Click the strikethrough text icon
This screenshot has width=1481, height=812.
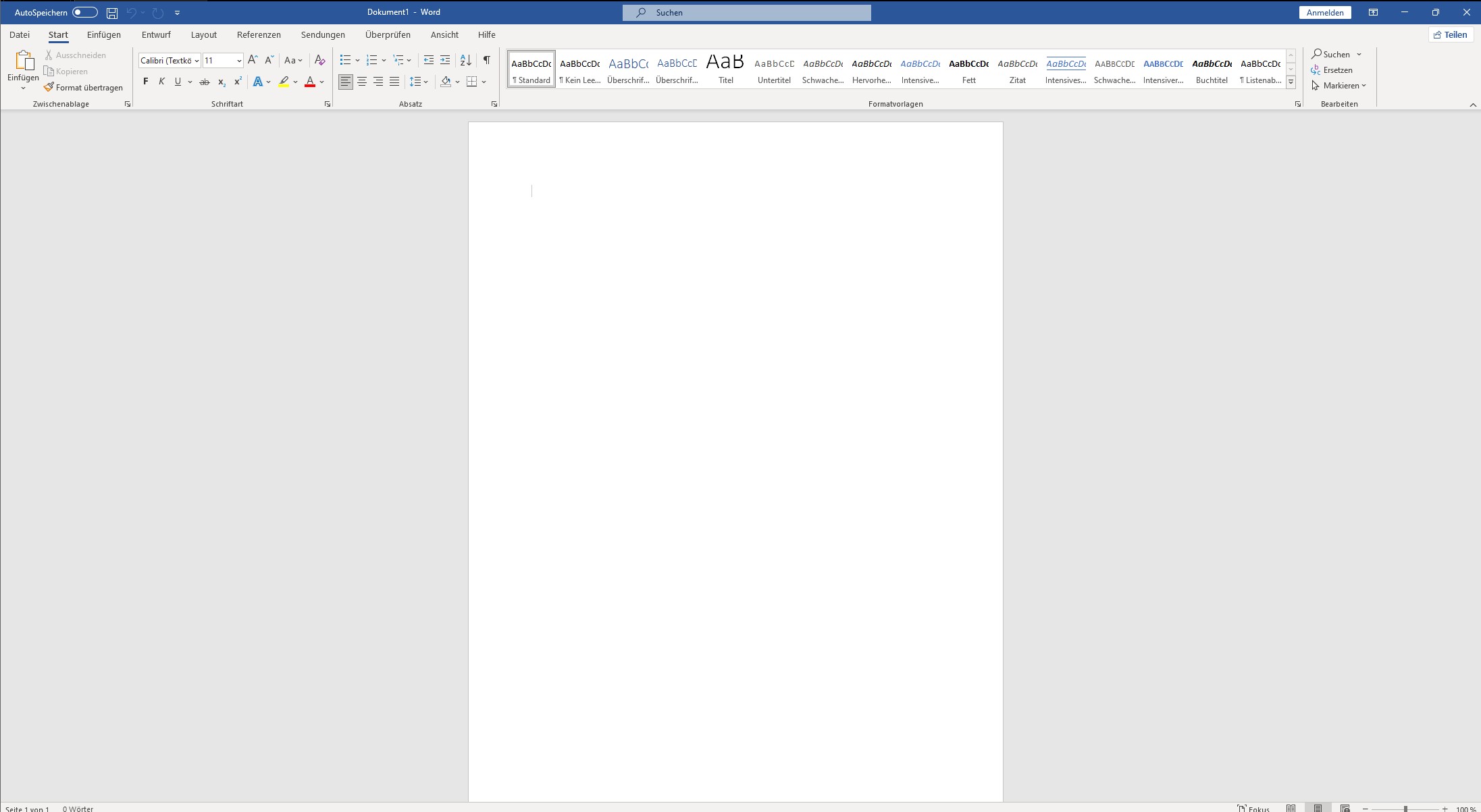(x=204, y=82)
